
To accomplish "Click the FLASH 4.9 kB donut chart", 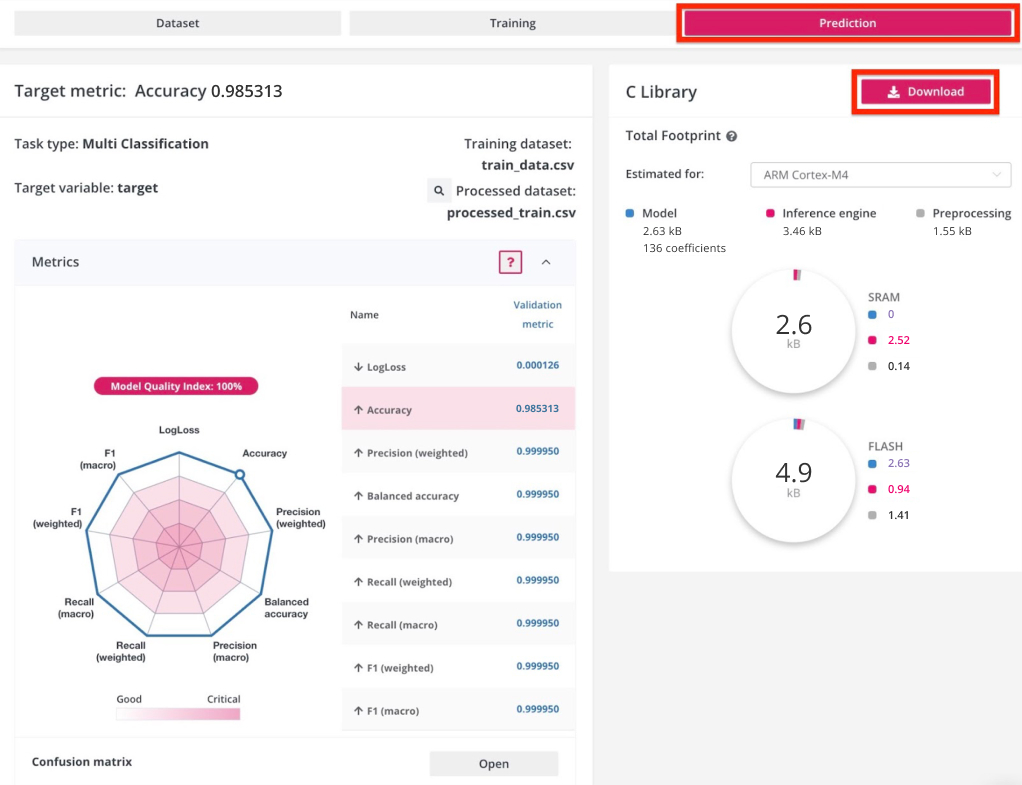I will (793, 479).
